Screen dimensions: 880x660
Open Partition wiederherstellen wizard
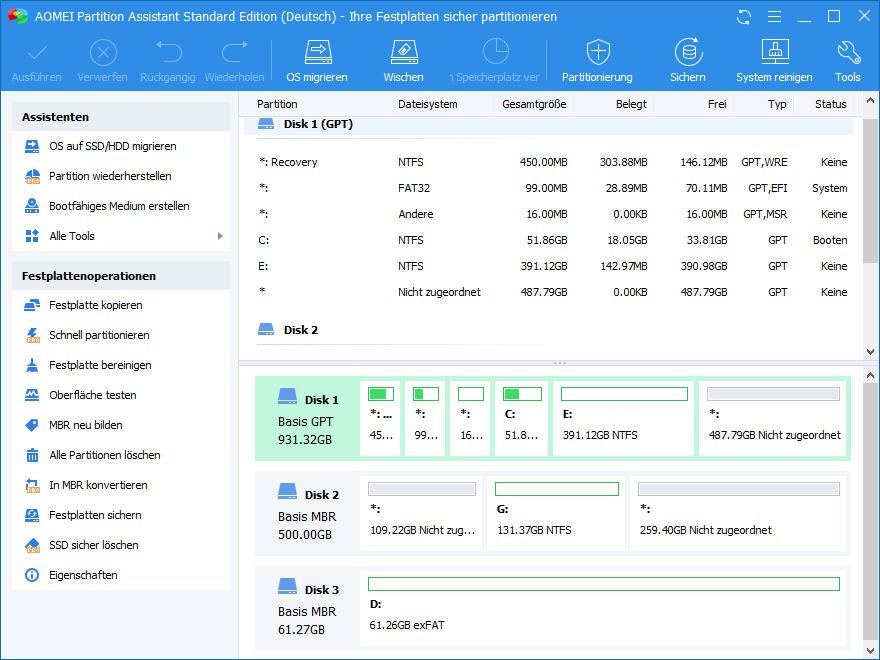click(110, 176)
